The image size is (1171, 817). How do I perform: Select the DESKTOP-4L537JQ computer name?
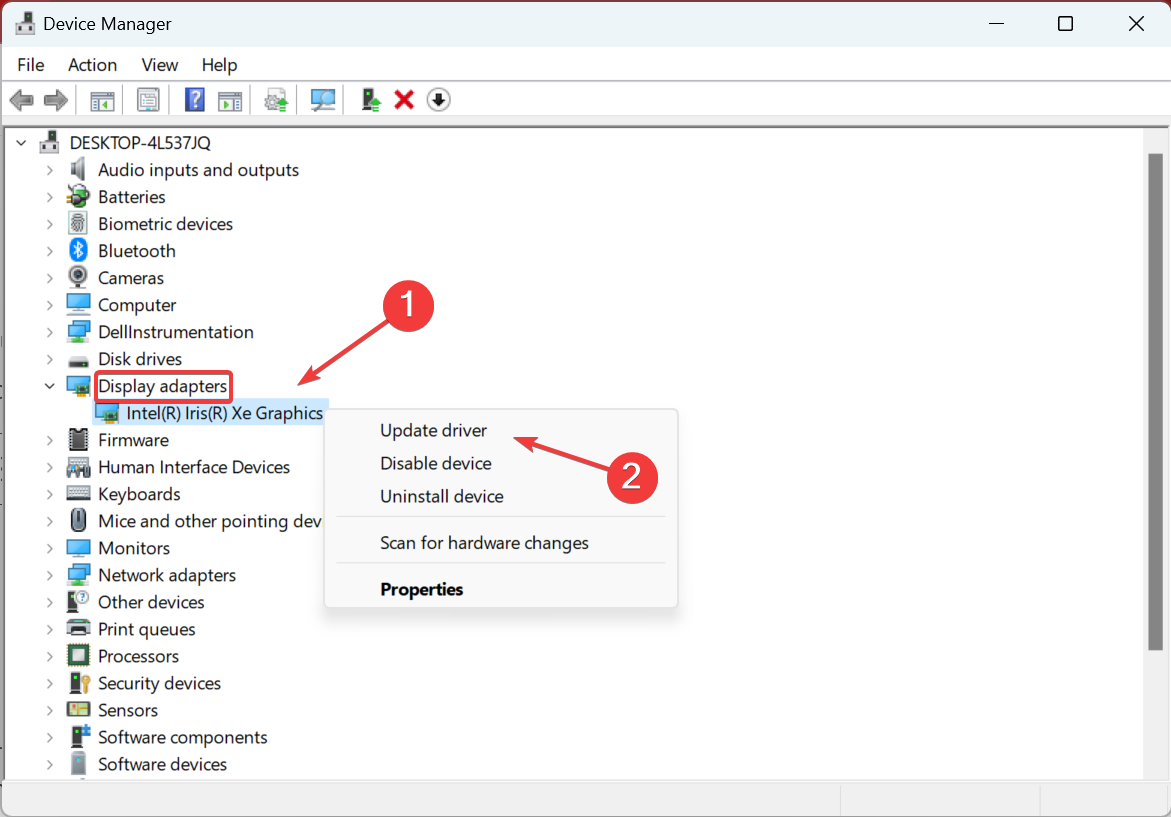click(x=140, y=142)
